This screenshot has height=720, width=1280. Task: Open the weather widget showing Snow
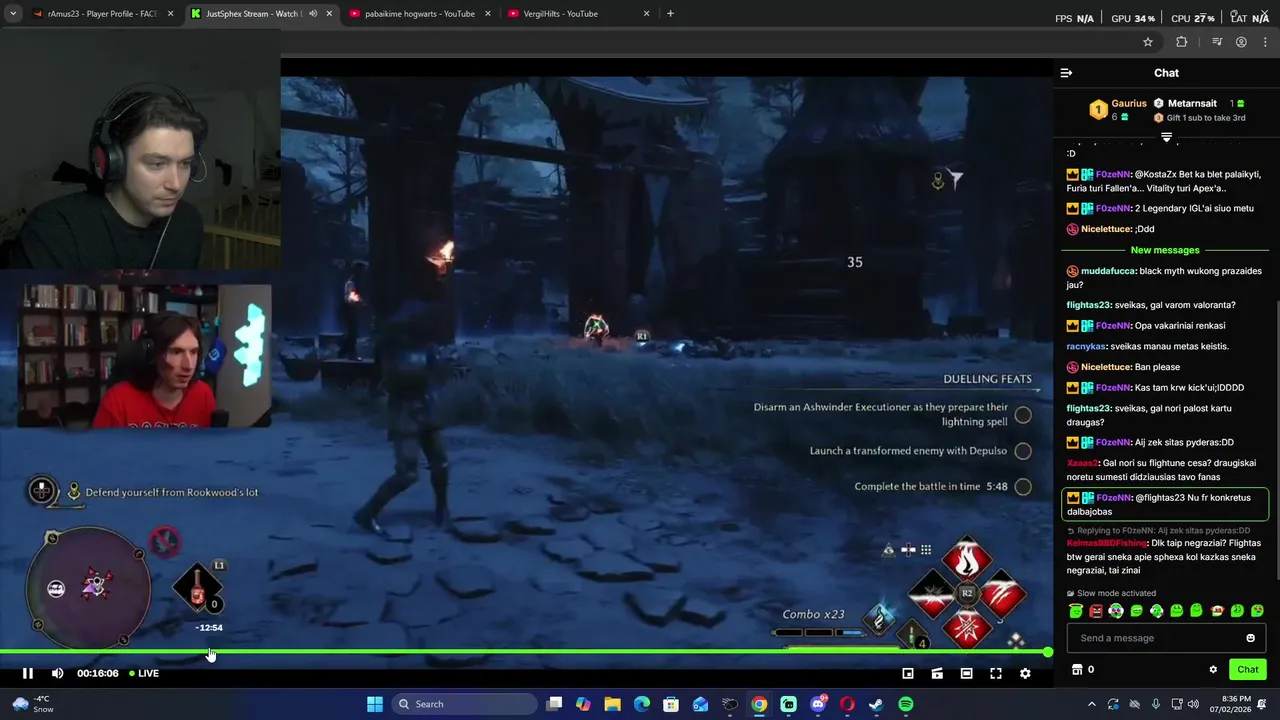coord(32,704)
